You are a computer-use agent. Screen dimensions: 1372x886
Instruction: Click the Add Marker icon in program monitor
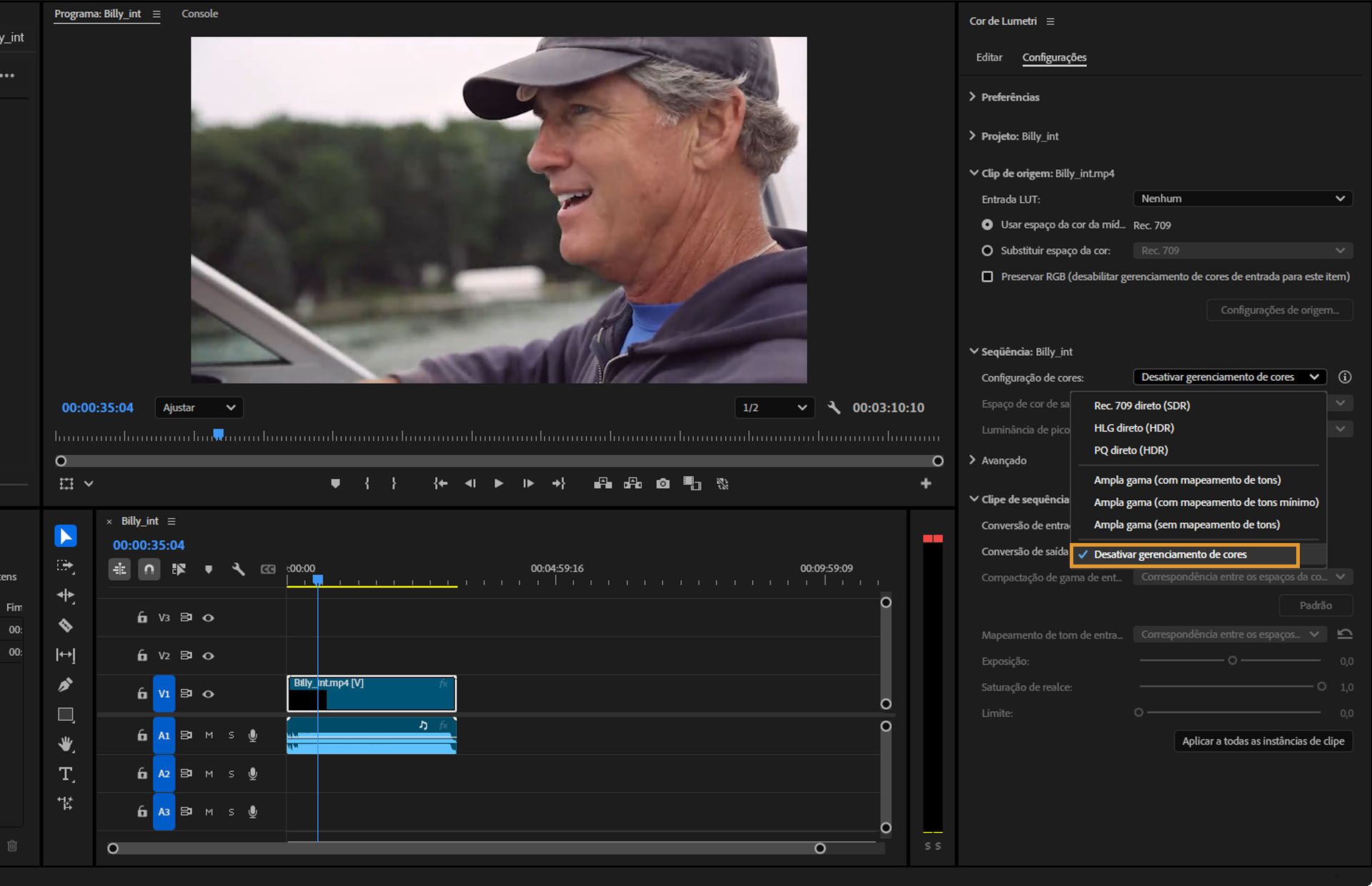tap(335, 484)
